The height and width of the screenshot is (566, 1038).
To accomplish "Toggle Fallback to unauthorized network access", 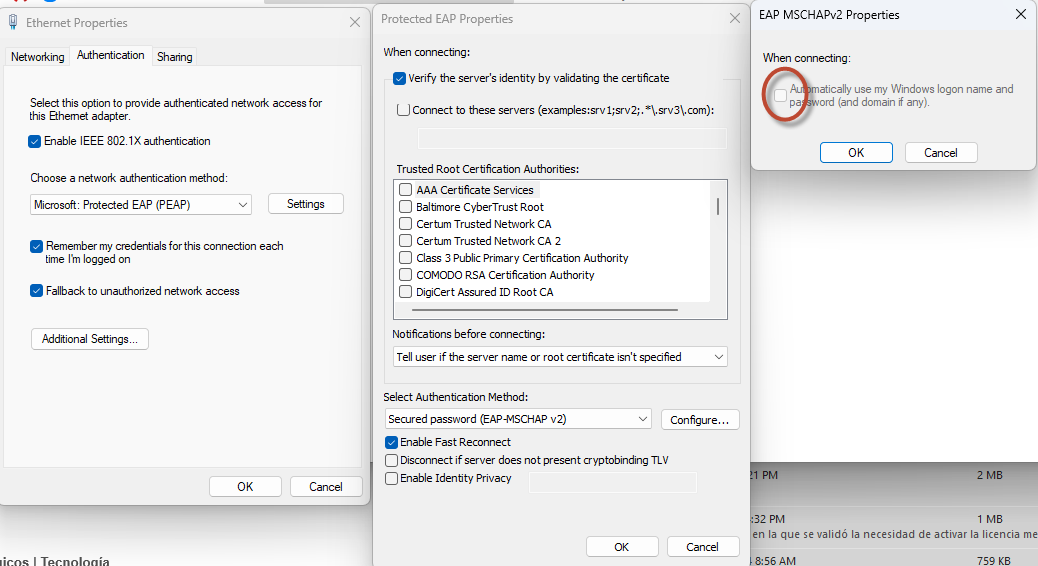I will pyautogui.click(x=37, y=291).
